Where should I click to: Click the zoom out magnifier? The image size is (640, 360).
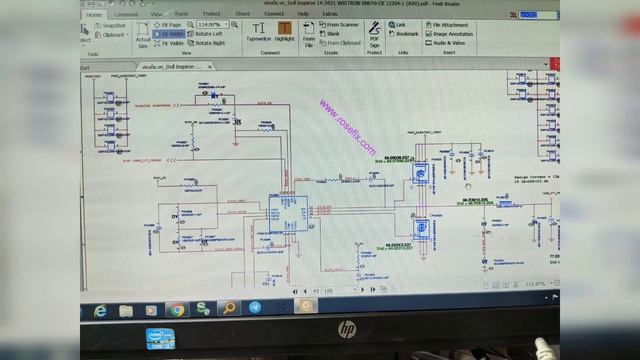[x=190, y=25]
